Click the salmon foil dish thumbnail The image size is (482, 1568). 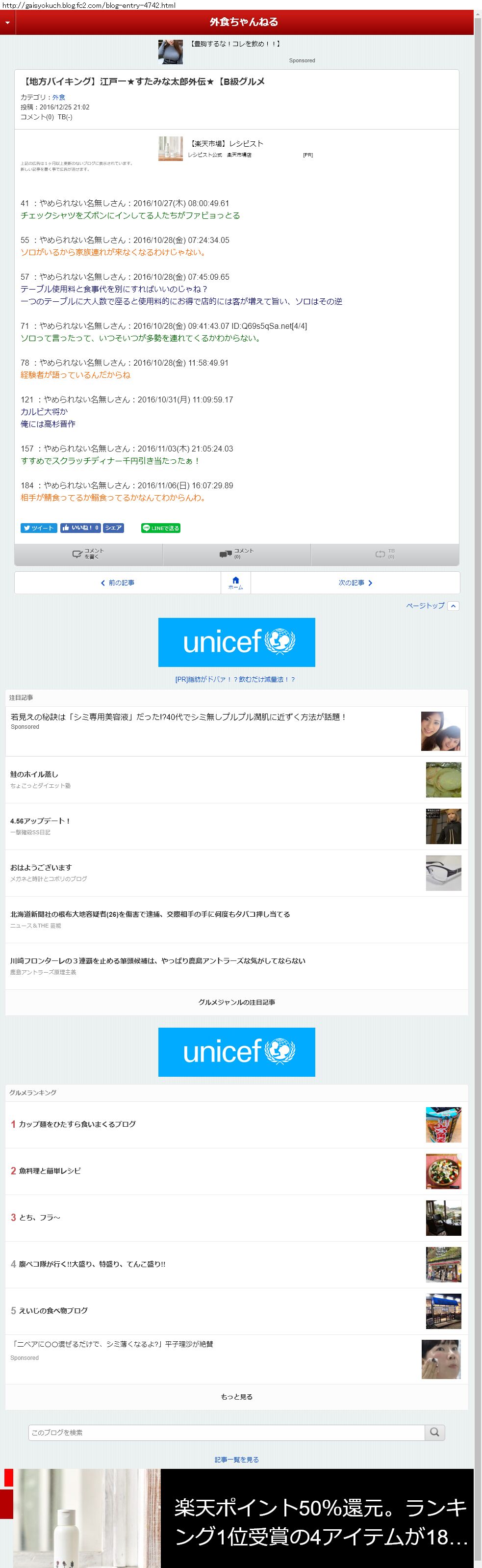(x=443, y=779)
